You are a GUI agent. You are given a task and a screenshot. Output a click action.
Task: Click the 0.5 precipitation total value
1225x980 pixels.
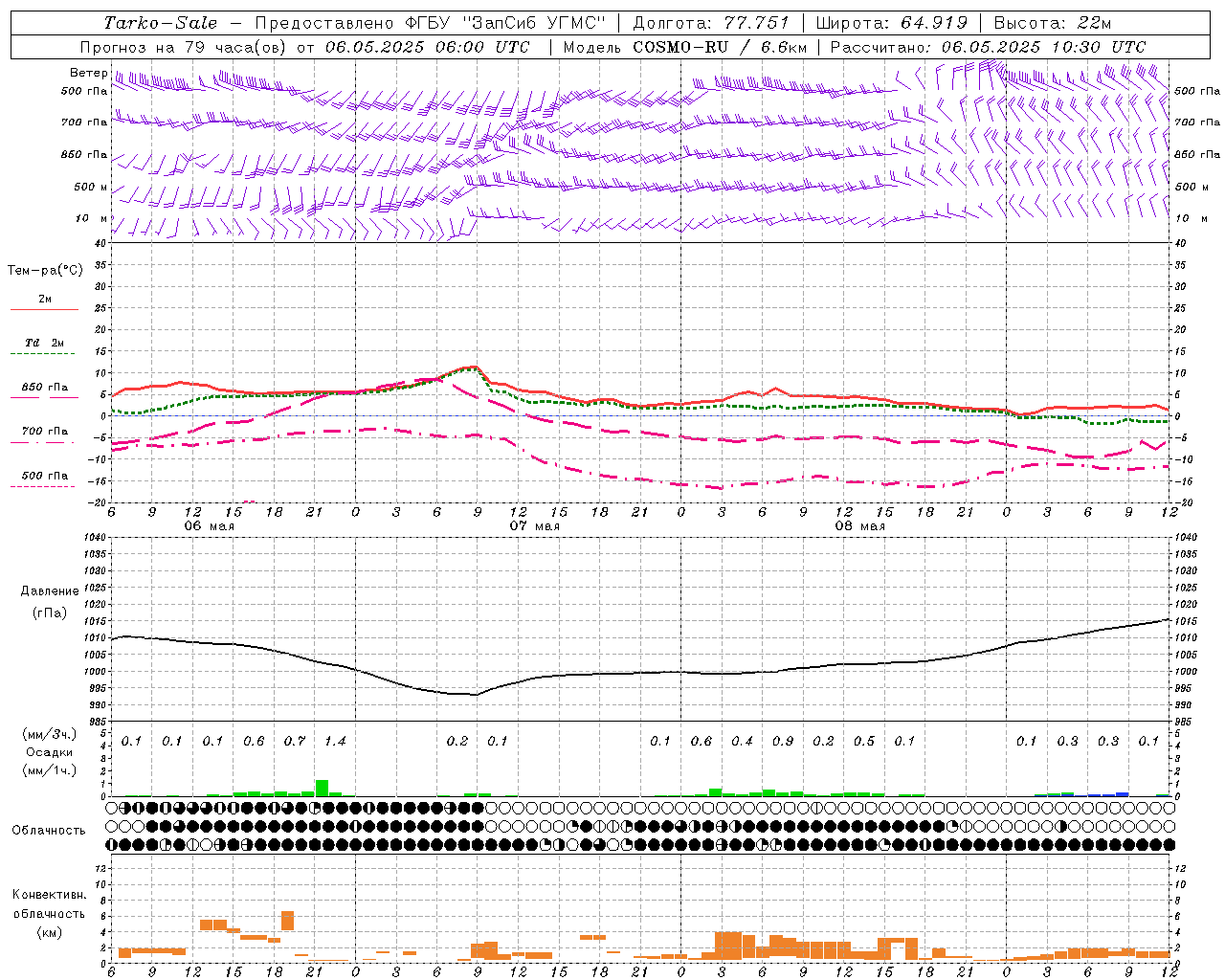[x=864, y=742]
